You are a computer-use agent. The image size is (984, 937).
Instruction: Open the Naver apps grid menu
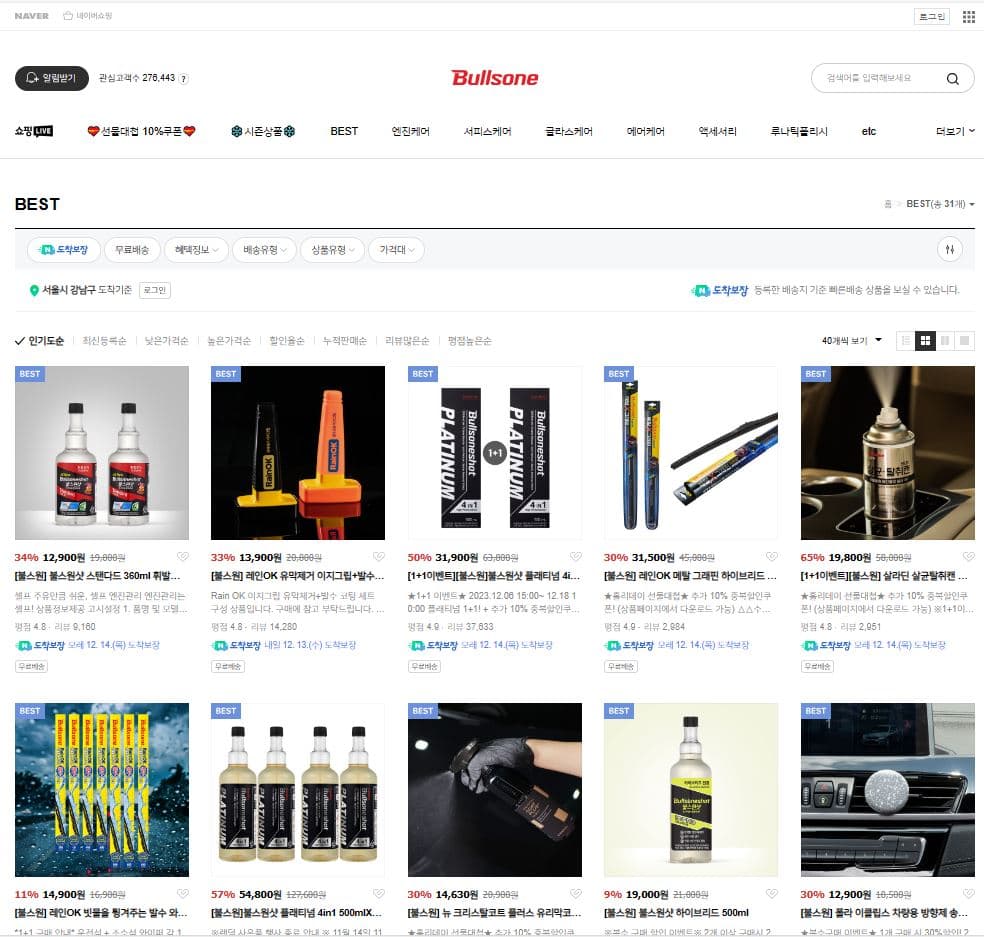click(968, 16)
